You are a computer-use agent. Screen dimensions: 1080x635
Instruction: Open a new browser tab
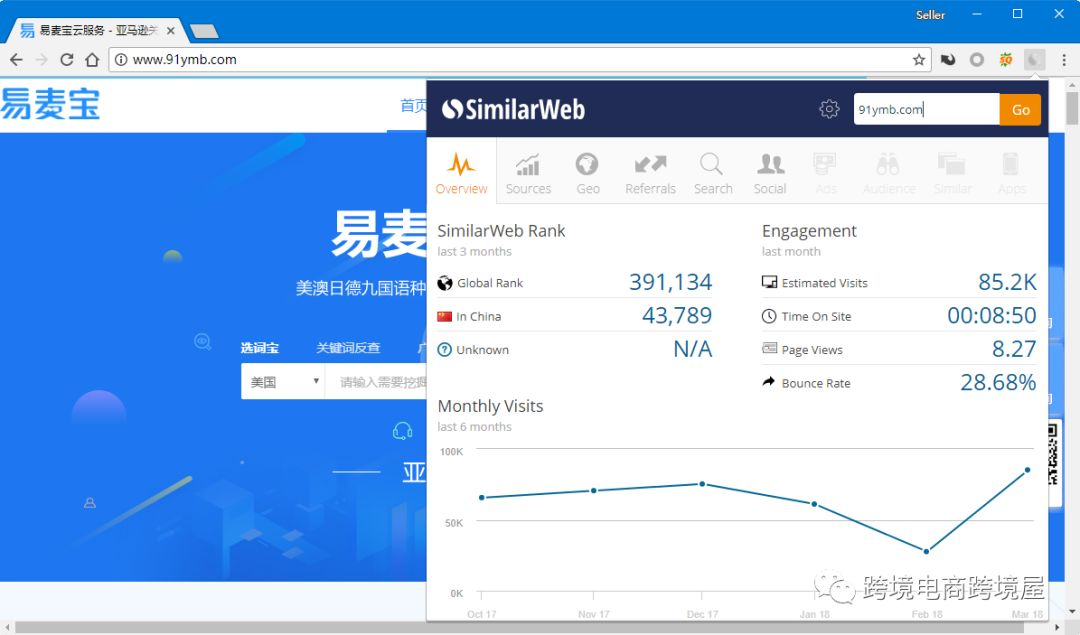(204, 31)
